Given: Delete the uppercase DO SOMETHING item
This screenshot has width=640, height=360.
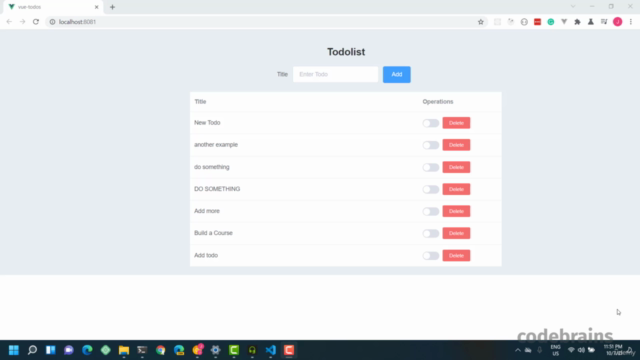Looking at the screenshot, I should pos(456,189).
